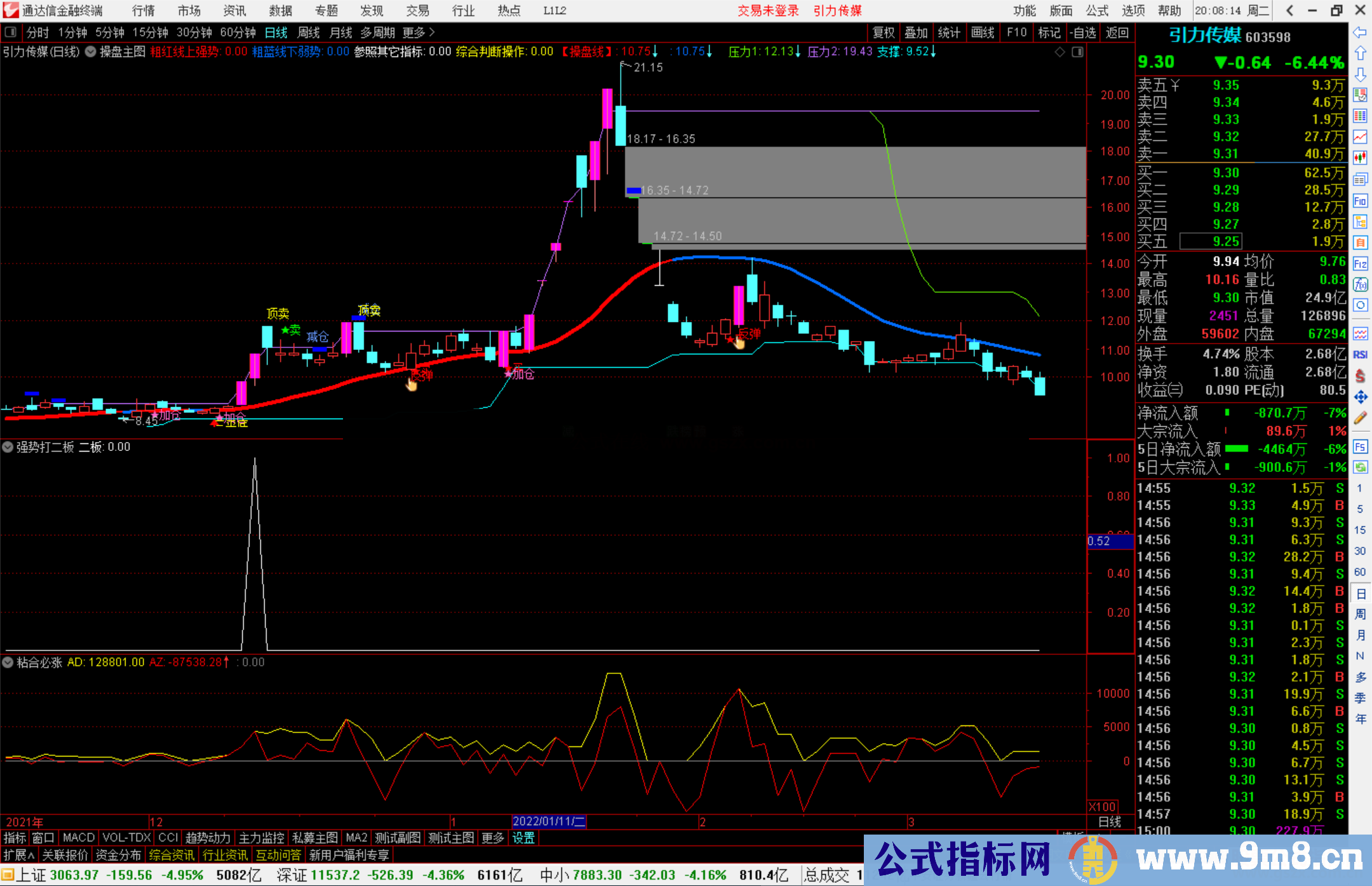Toggle the small window icon above price axis
Screen dimensions: 1372x886
coord(1077,51)
